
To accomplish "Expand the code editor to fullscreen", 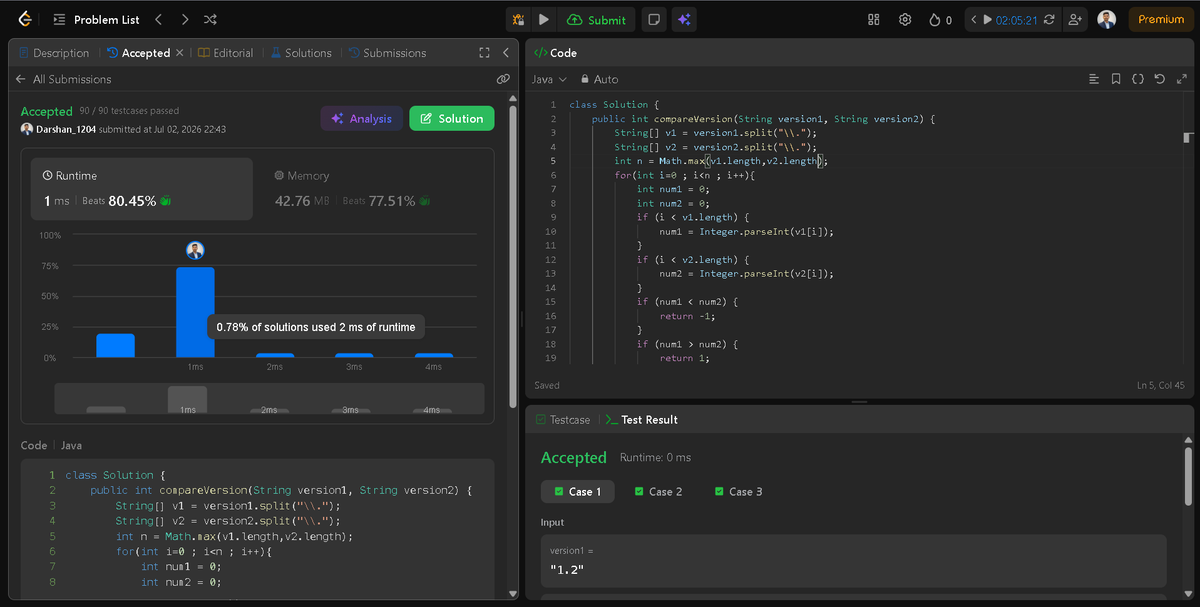I will 1181,79.
